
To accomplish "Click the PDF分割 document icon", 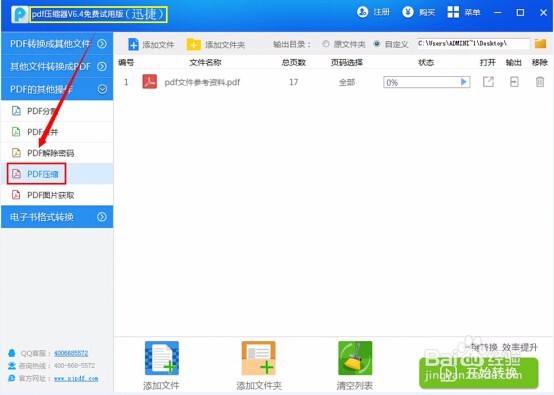I will [x=16, y=111].
